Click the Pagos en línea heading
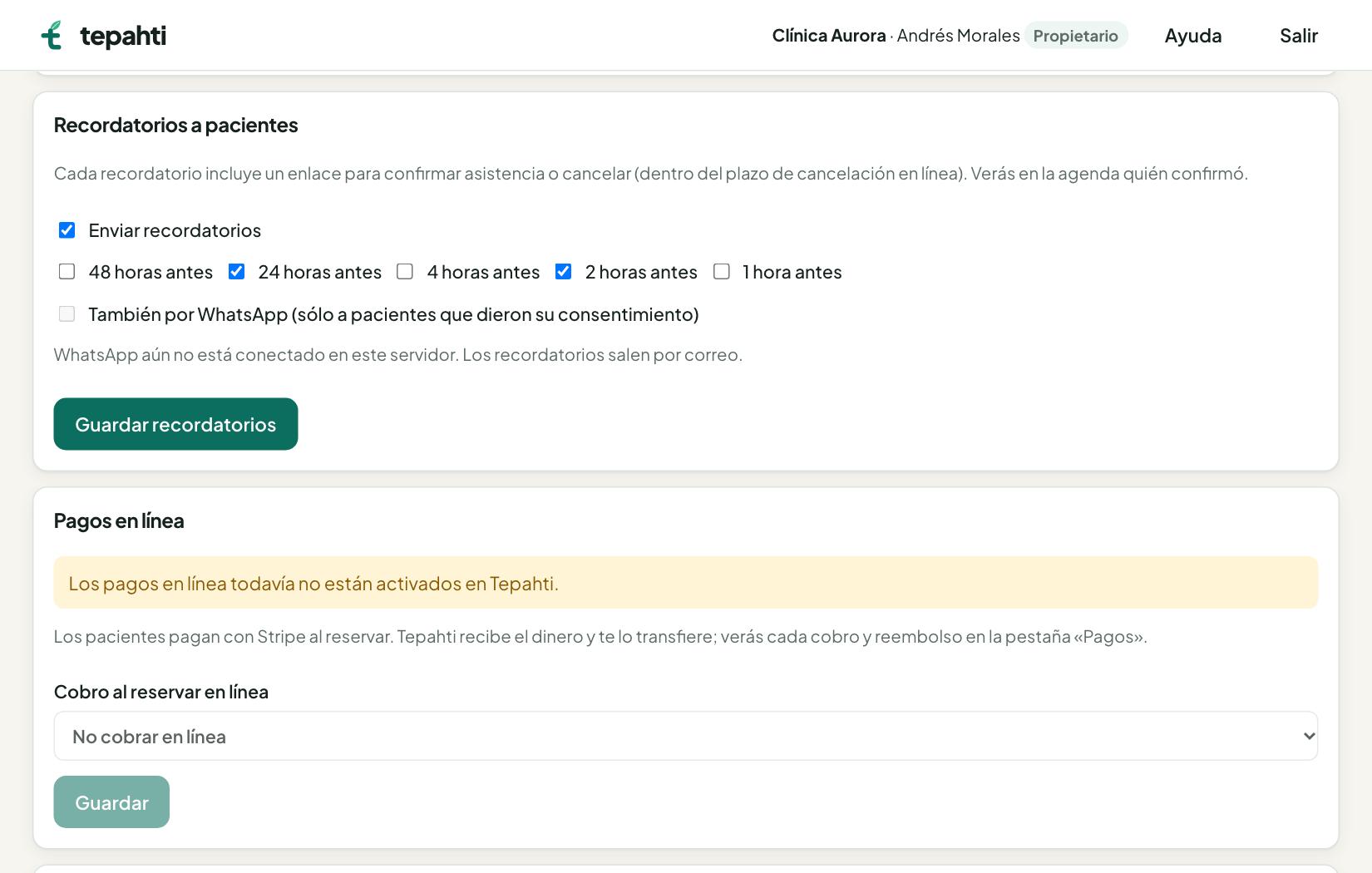This screenshot has height=873, width=1372. [x=119, y=520]
